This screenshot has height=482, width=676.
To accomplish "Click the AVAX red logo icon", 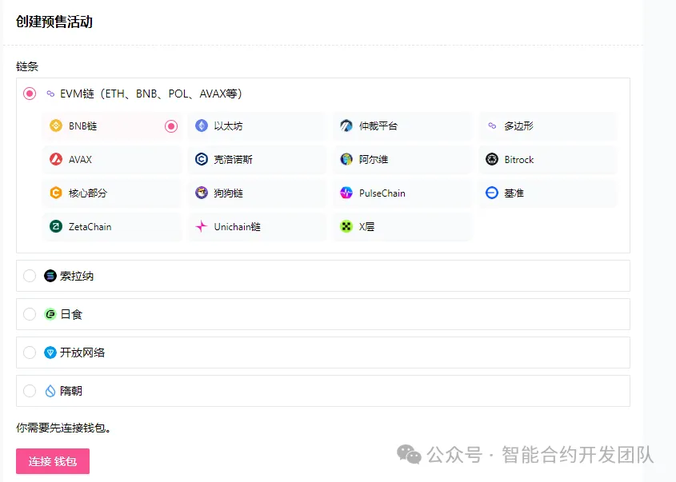I will tap(56, 160).
